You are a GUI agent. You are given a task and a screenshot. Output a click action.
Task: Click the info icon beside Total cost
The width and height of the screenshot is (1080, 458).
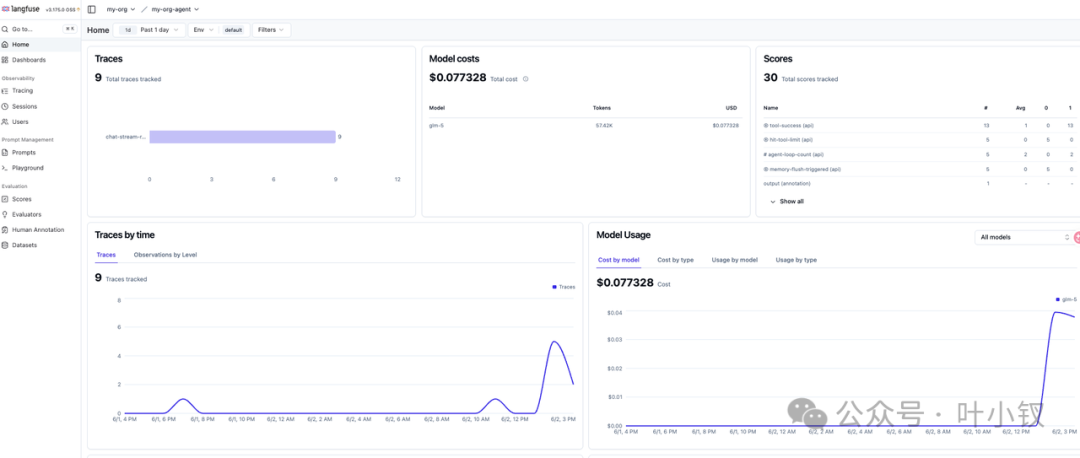coord(526,79)
